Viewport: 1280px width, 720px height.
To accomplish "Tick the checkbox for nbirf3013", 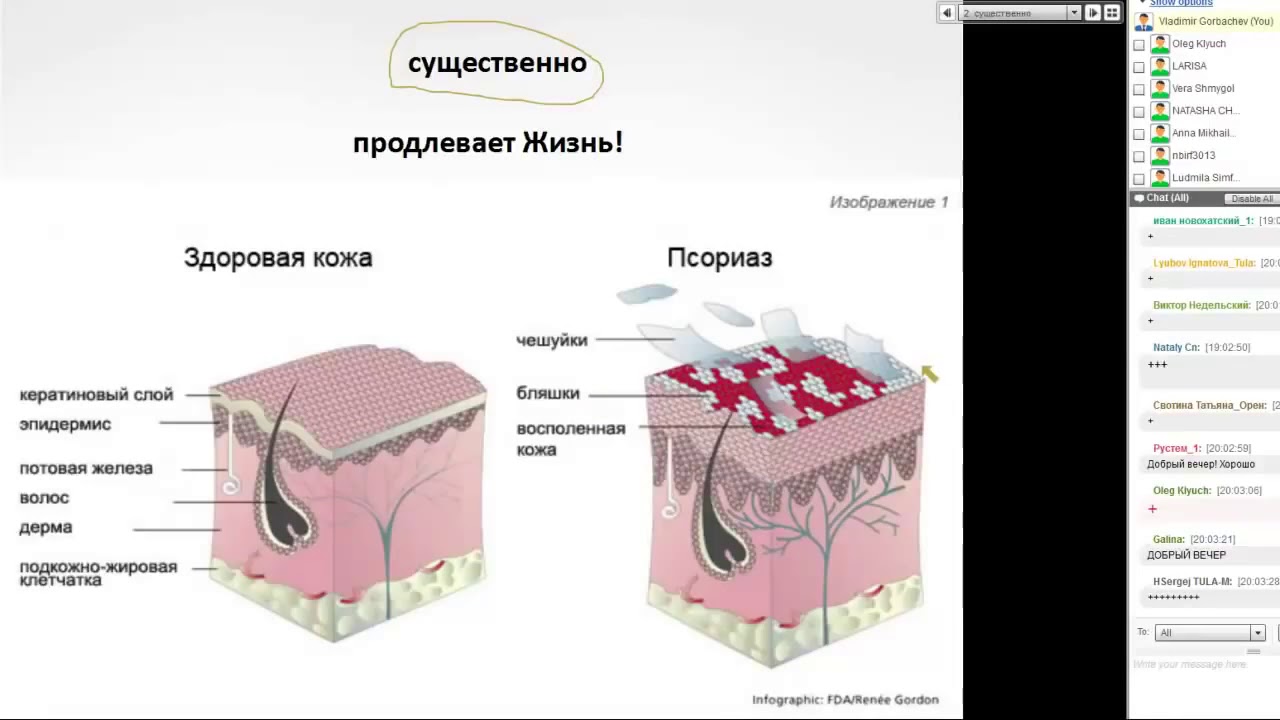I will click(1139, 157).
